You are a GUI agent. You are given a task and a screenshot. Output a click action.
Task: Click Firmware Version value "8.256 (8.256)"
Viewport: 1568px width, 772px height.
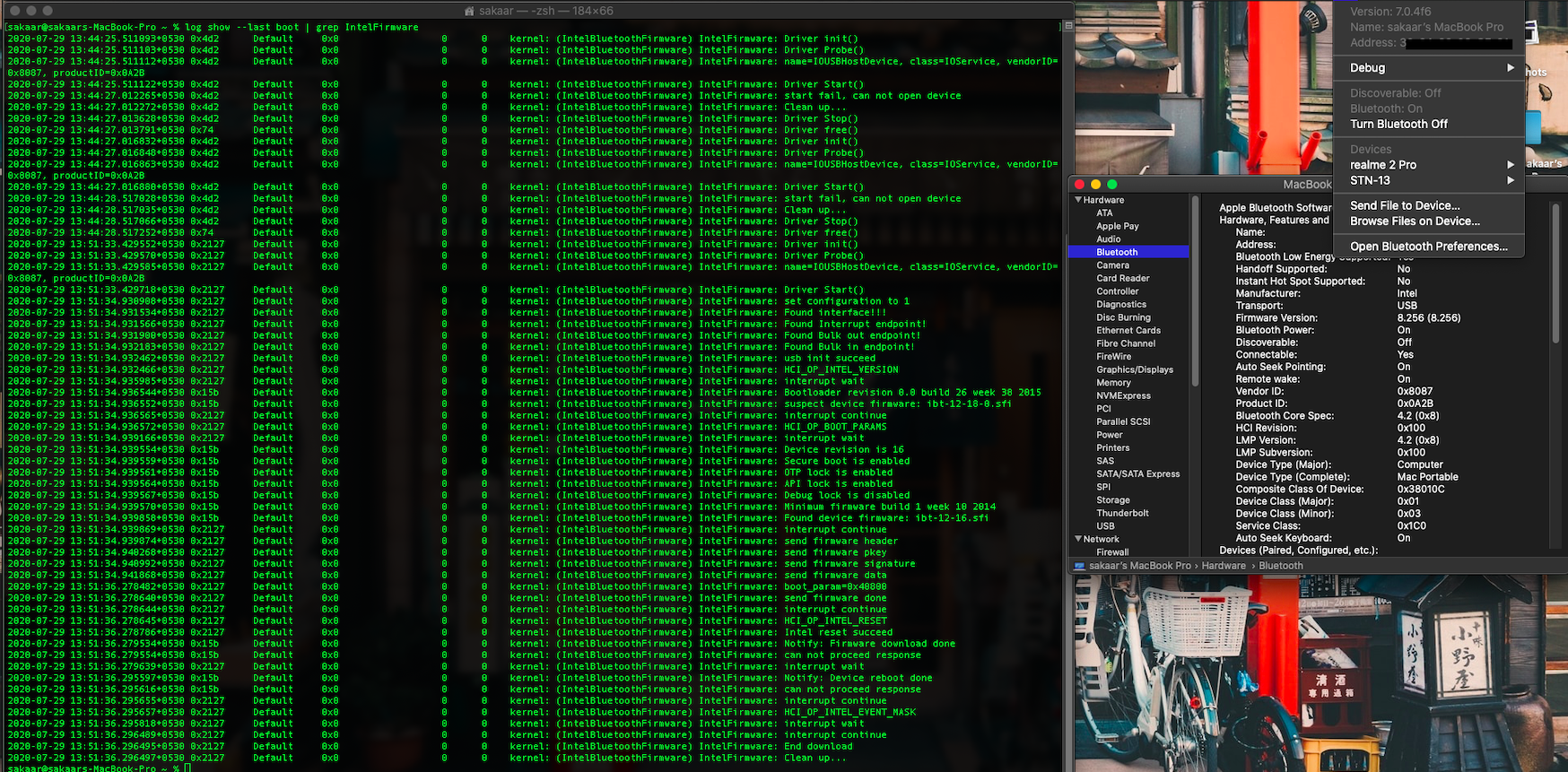point(1428,317)
